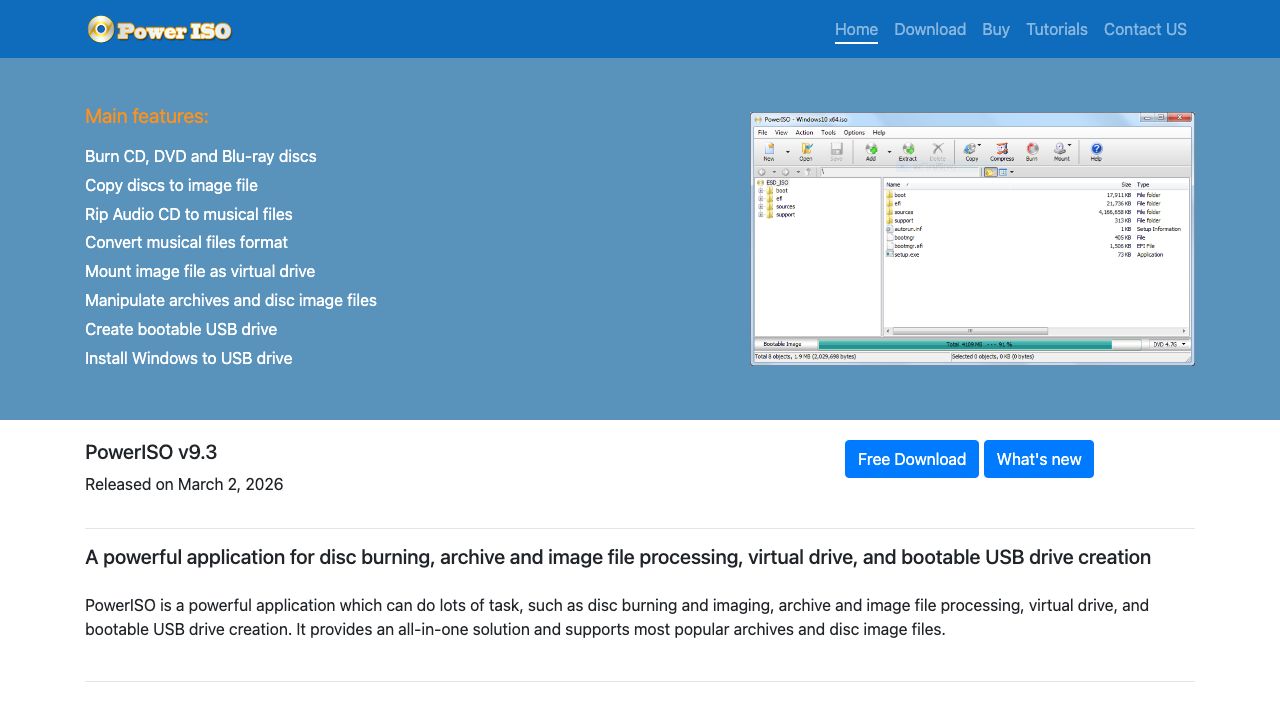Click "Mount image file as virtual drive" text

click(200, 271)
